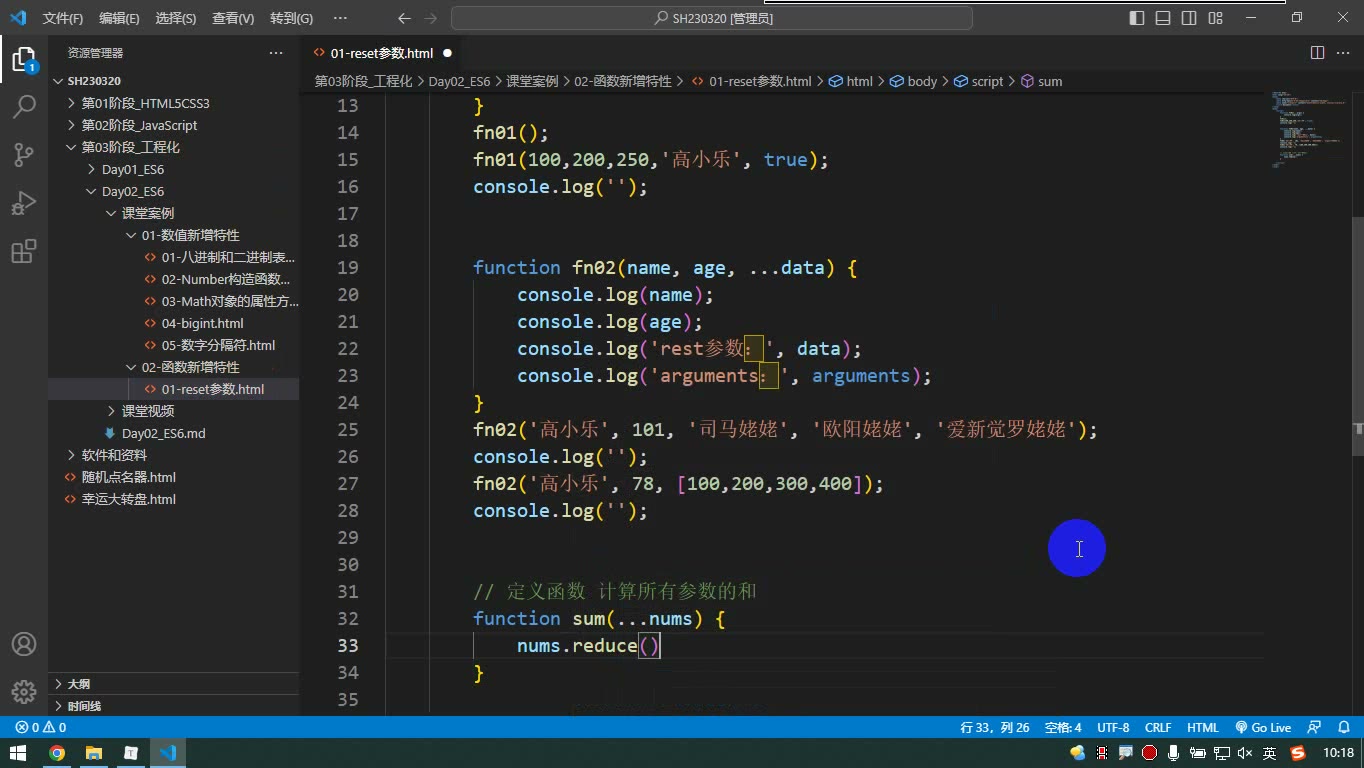Open notifications bell in status bar
Image resolution: width=1364 pixels, height=768 pixels.
point(1343,728)
